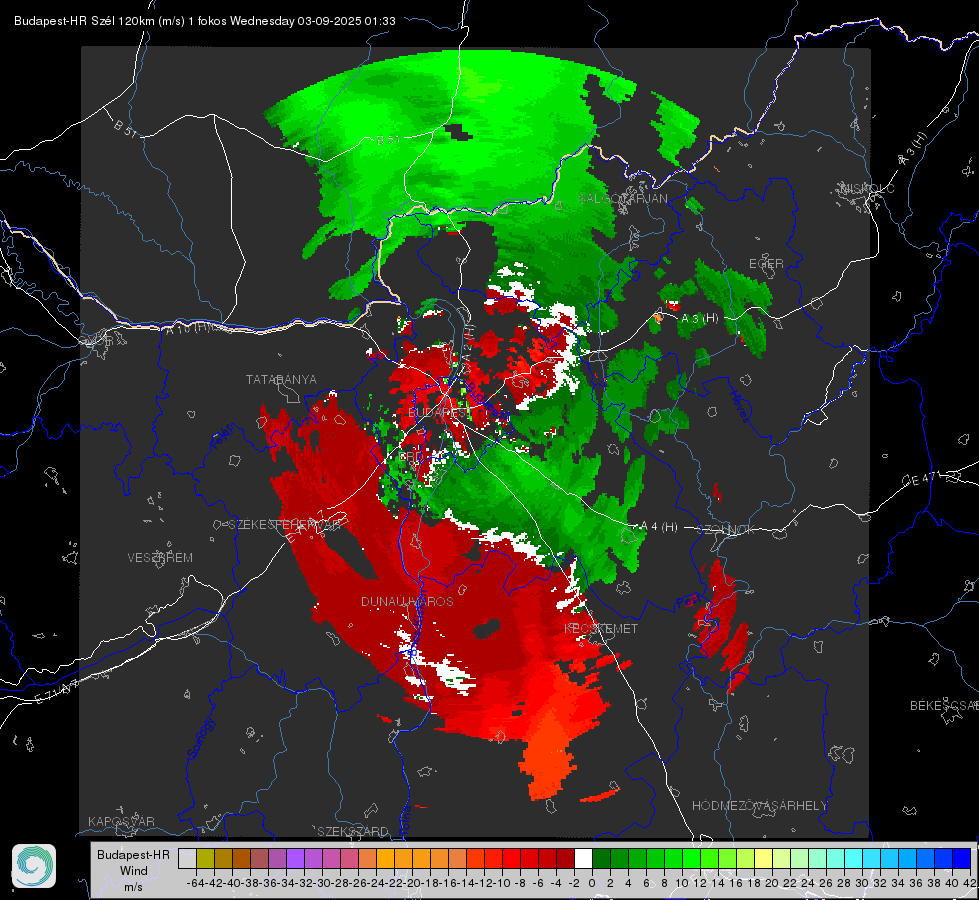
Task: Click the A 4 (H) road label
Action: point(659,527)
